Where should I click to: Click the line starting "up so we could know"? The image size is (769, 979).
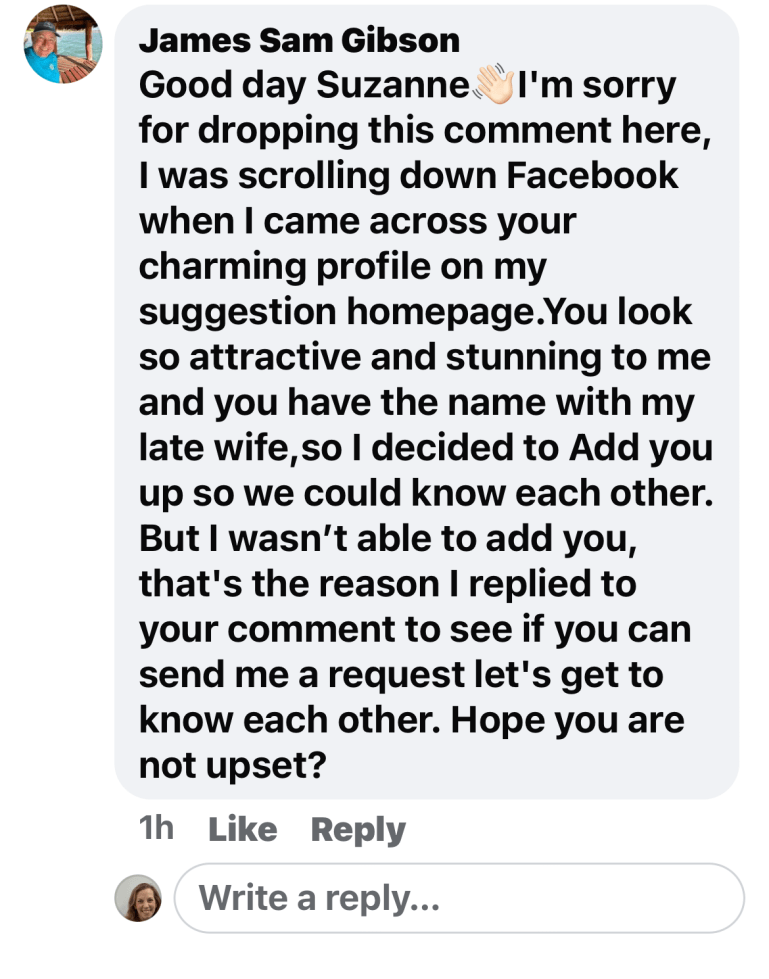[425, 493]
